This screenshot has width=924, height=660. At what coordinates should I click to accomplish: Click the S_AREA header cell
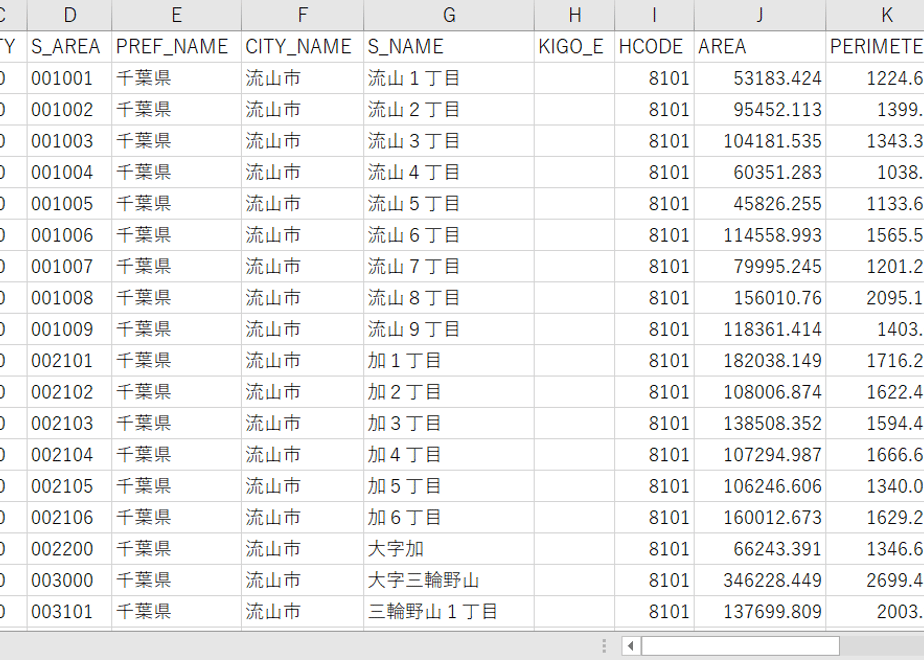tap(70, 47)
